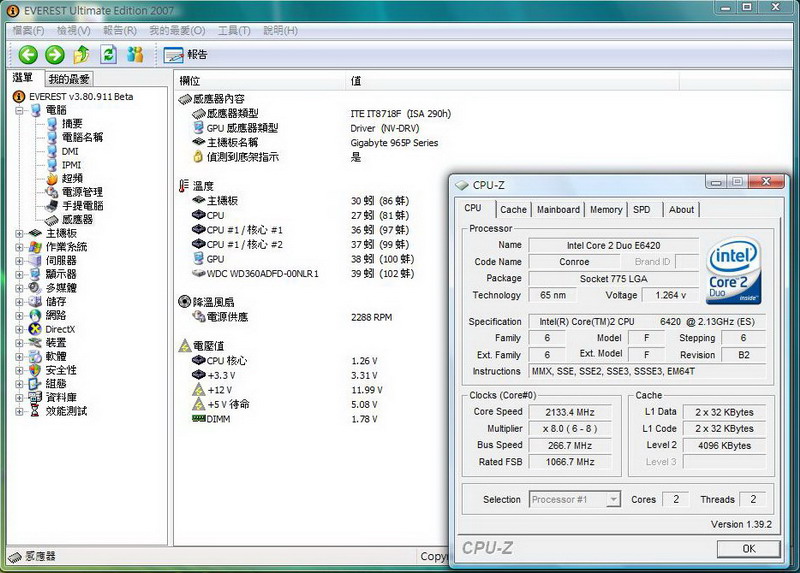Switch to the 我的最愛 tab in left panel
800x573 pixels.
(69, 79)
